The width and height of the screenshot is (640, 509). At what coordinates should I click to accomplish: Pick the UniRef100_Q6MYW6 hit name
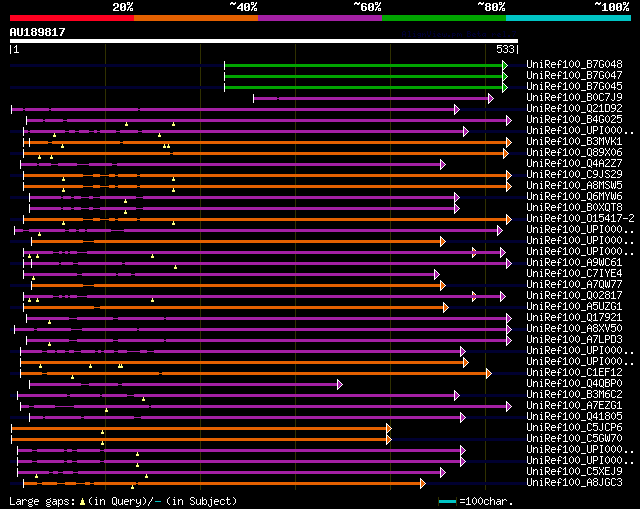point(574,196)
